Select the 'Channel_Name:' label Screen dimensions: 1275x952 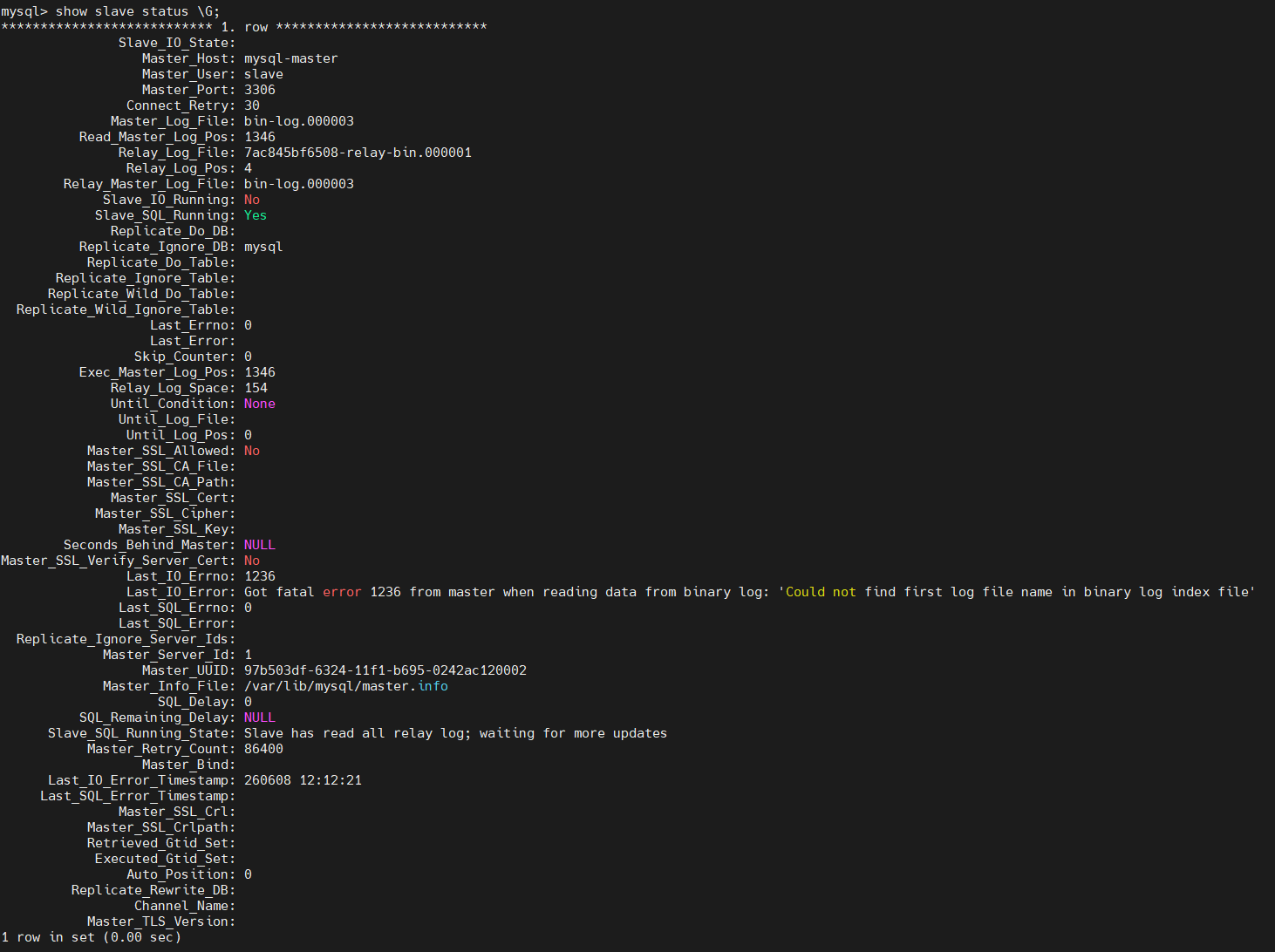pos(185,906)
